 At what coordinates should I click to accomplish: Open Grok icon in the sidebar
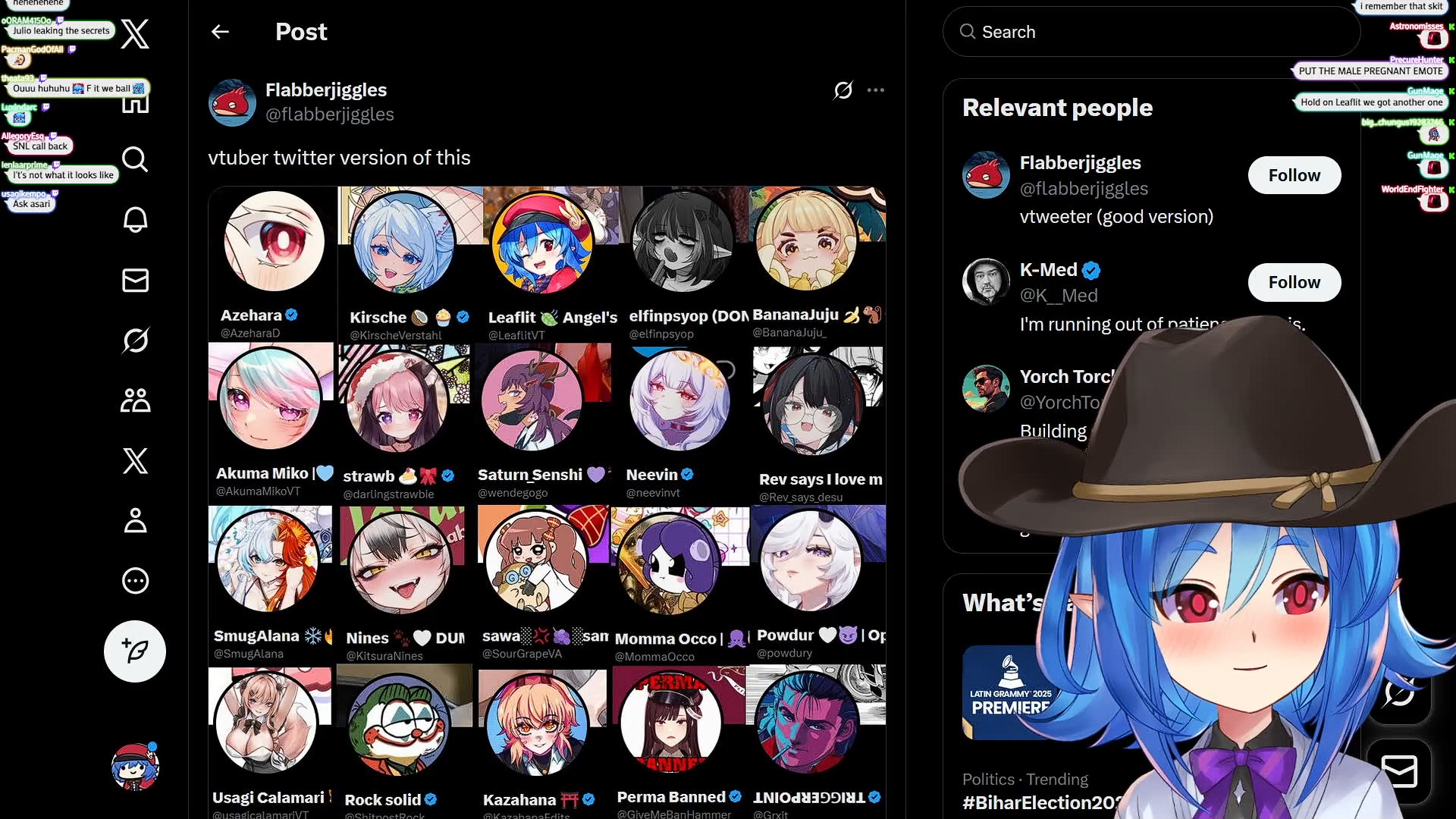point(135,340)
